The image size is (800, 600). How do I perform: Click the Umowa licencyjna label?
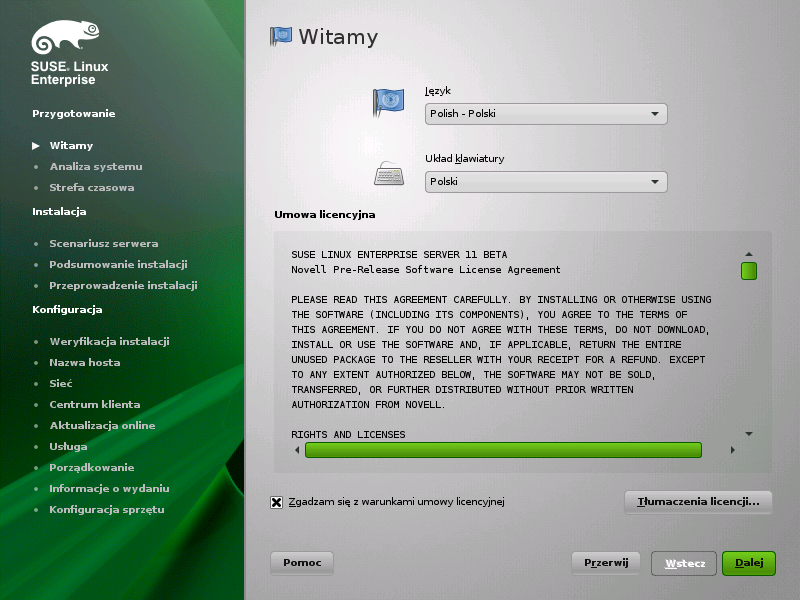point(324,215)
